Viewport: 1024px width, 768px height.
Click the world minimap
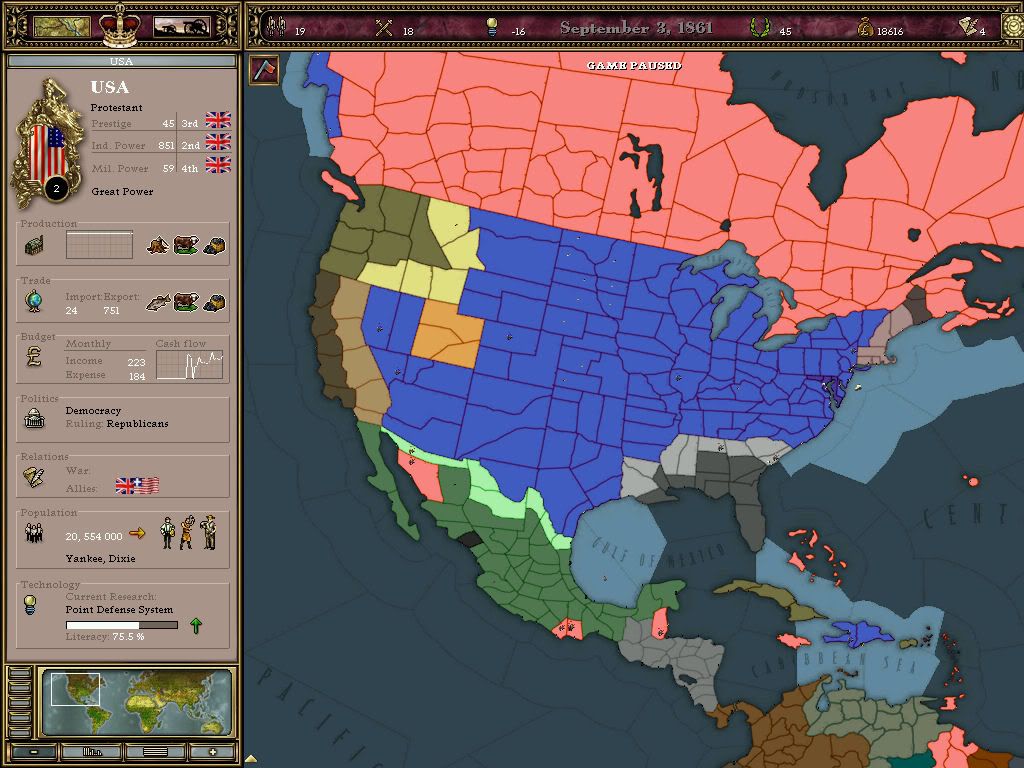click(136, 702)
